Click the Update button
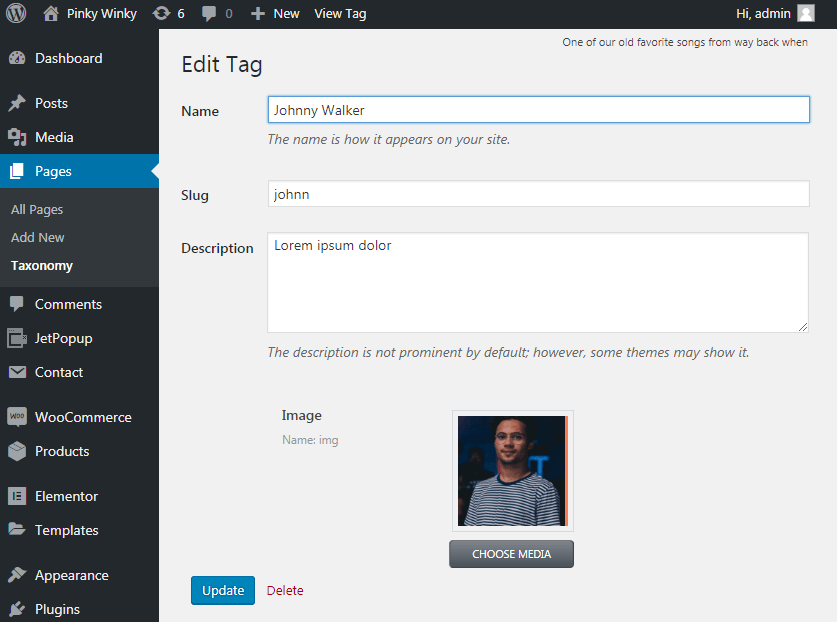Viewport: 837px width, 622px height. (x=223, y=590)
